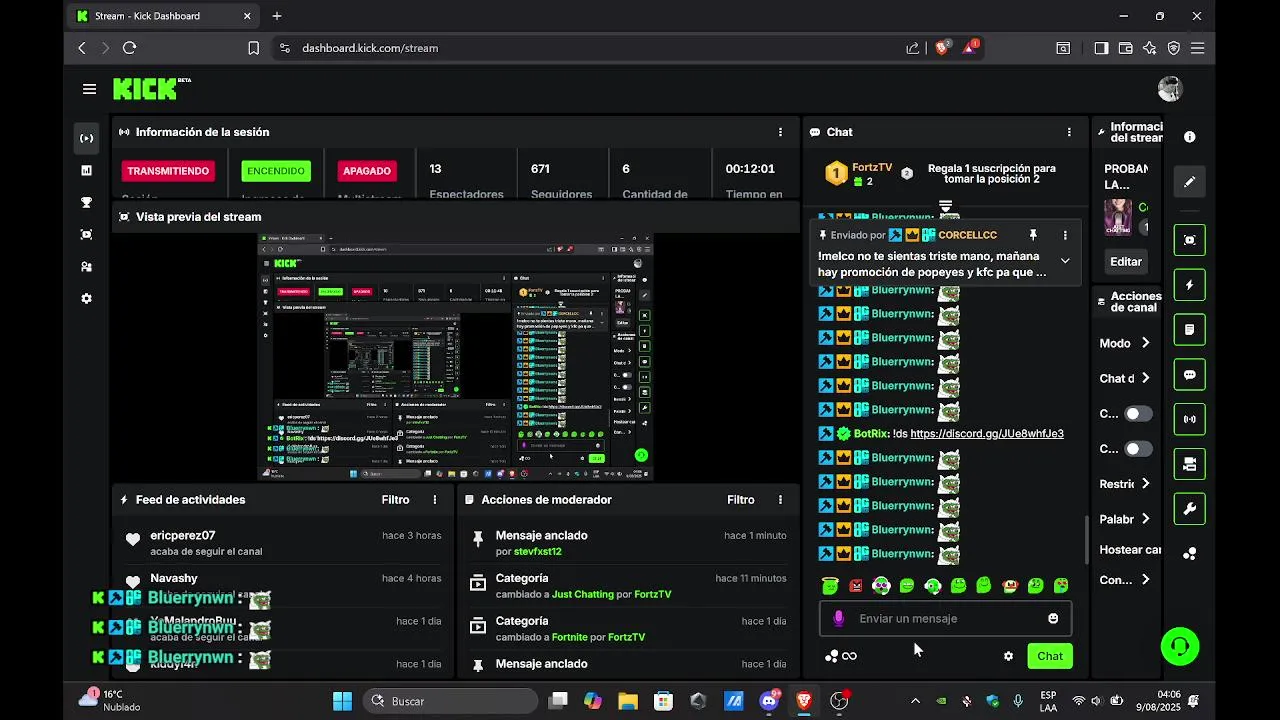Click the info icon in right toolbar
This screenshot has width=1280, height=720.
[1189, 137]
